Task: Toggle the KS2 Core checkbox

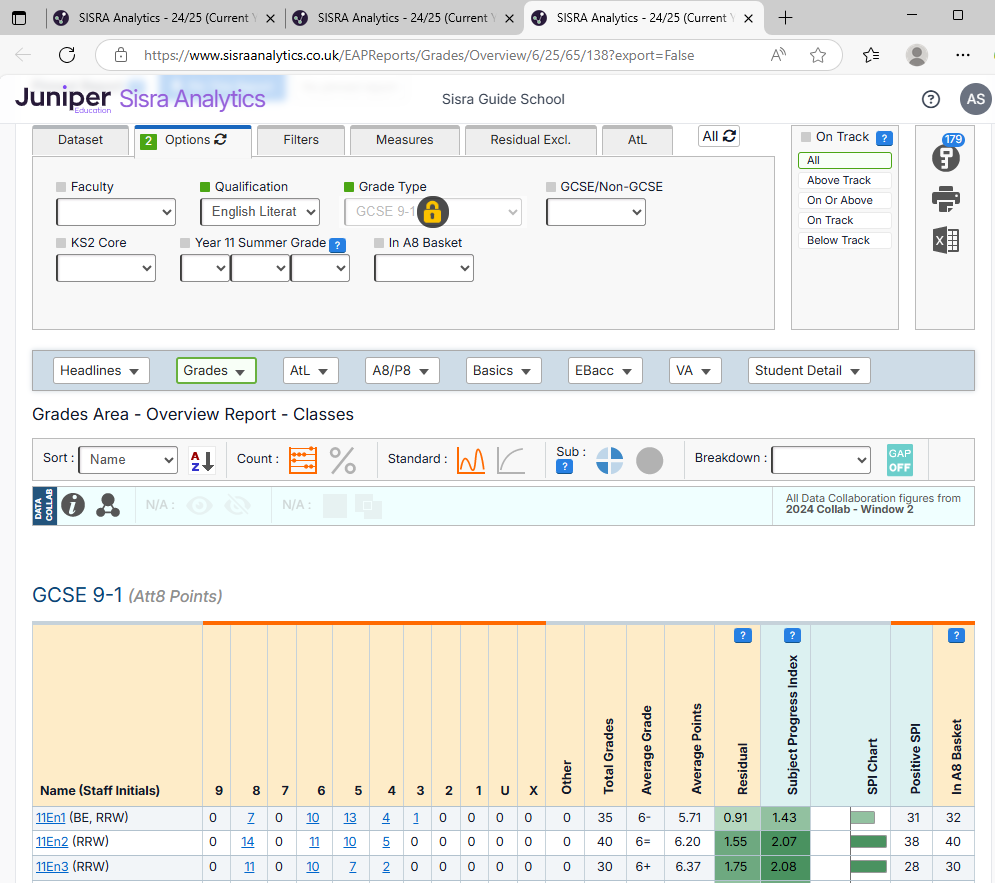Action: 62,243
